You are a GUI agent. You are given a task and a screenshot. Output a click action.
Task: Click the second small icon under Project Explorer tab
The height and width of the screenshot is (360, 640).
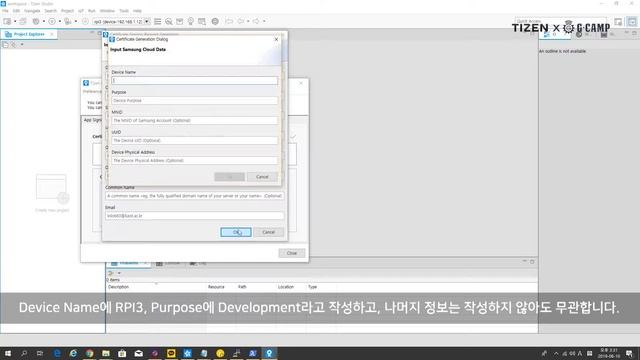click(x=13, y=44)
